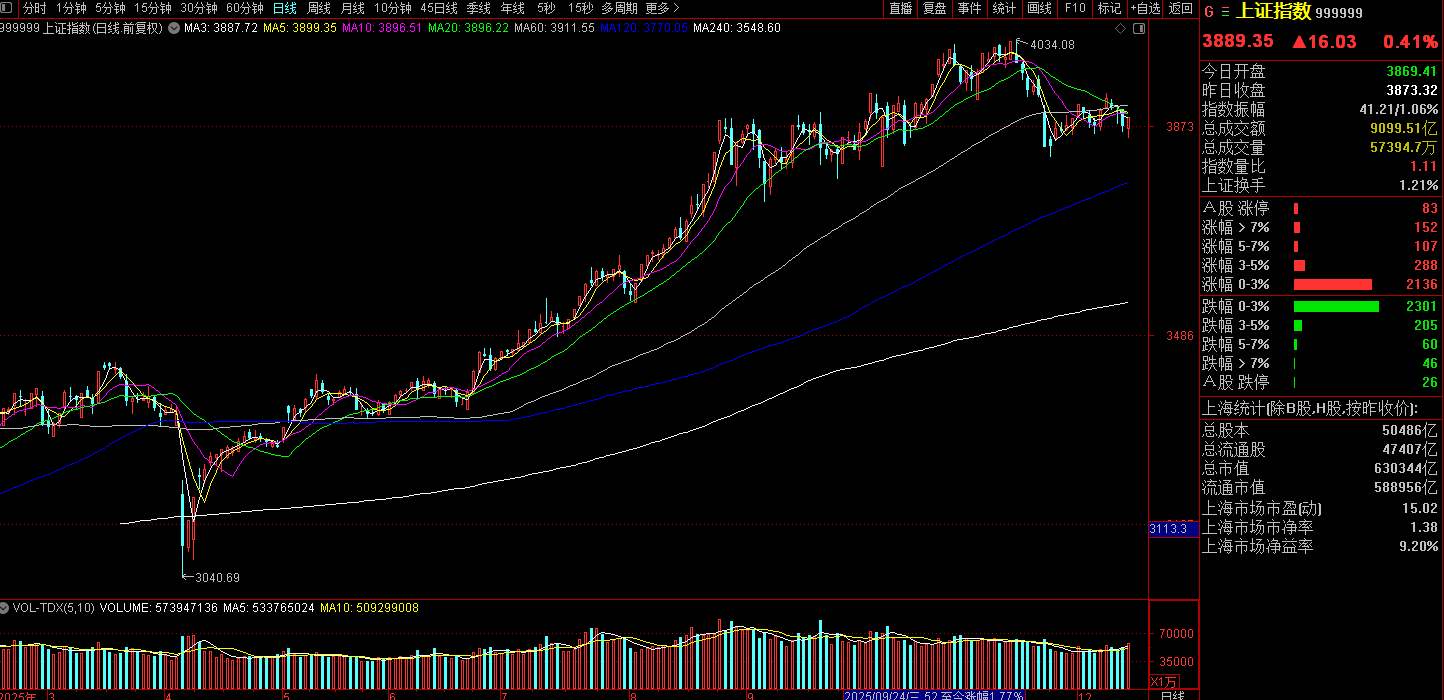The height and width of the screenshot is (700, 1444).
Task: Click the 指数量比 1.11 row
Action: click(x=1320, y=166)
